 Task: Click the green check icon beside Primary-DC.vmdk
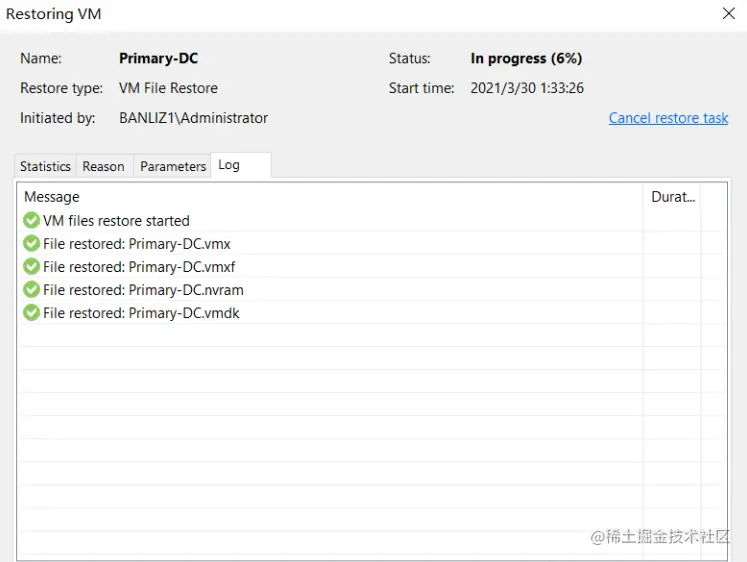(x=31, y=313)
